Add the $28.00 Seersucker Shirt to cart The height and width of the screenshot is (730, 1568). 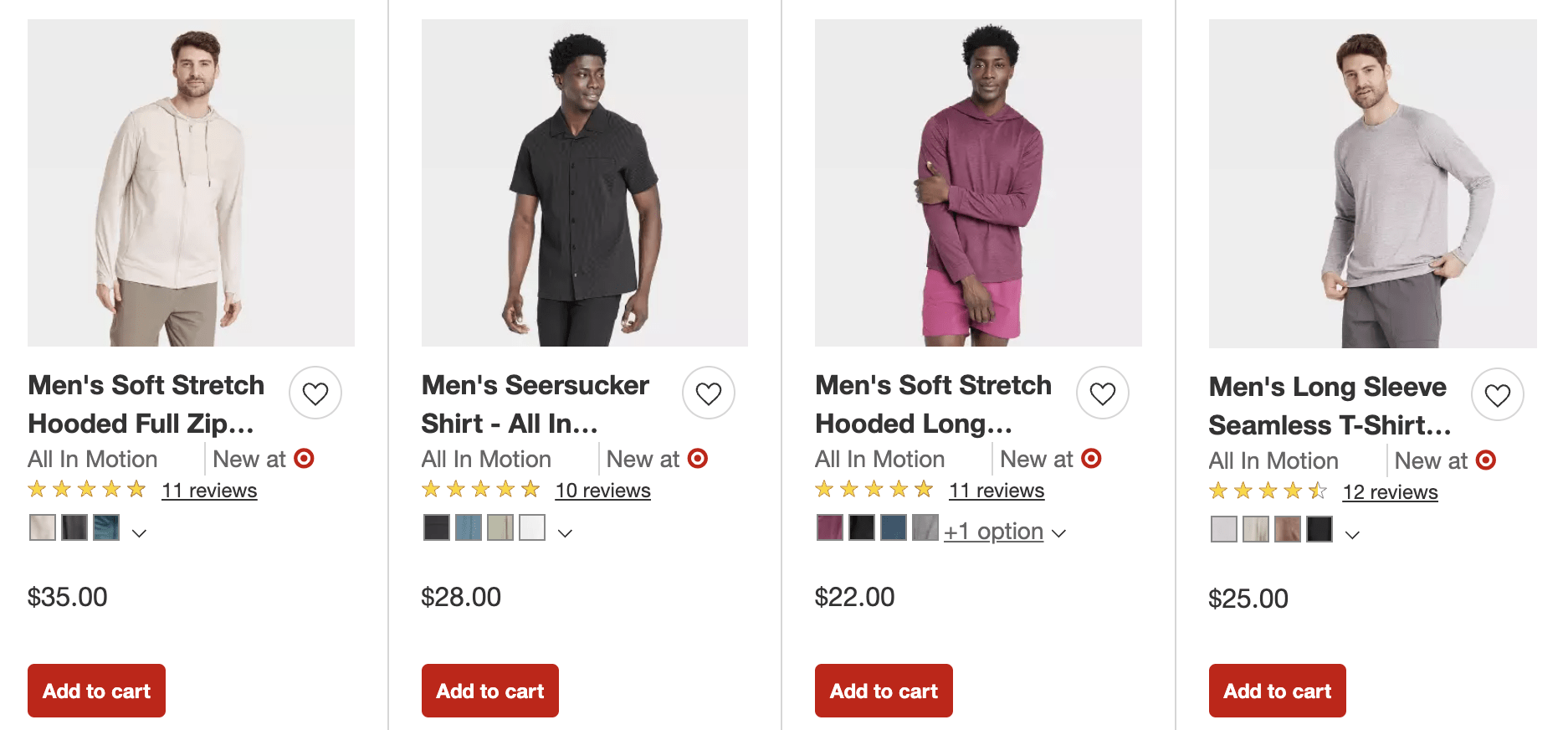tap(489, 691)
